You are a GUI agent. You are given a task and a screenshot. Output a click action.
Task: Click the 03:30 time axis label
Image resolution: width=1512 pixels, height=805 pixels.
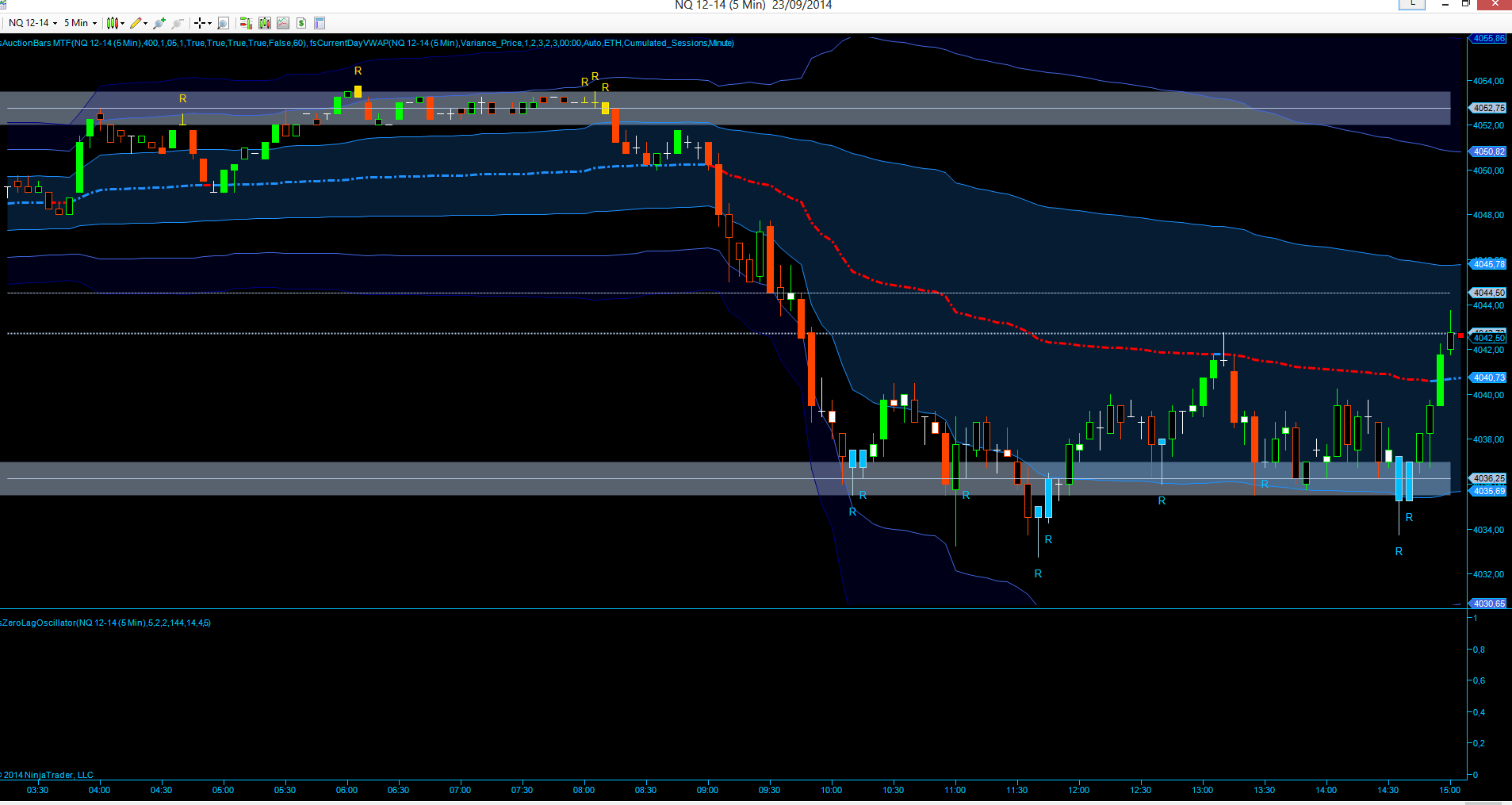37,790
